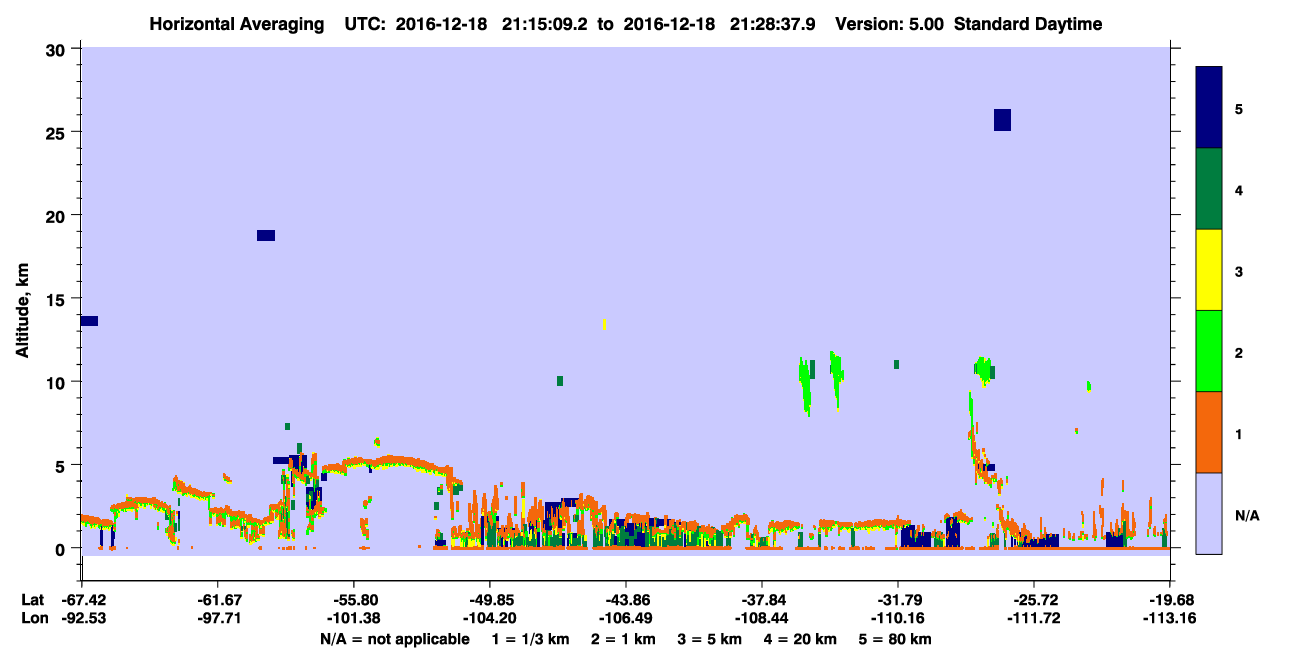Screen dimensions: 1300x667
Task: Click the latitude value '-43.86'
Action: coord(626,599)
